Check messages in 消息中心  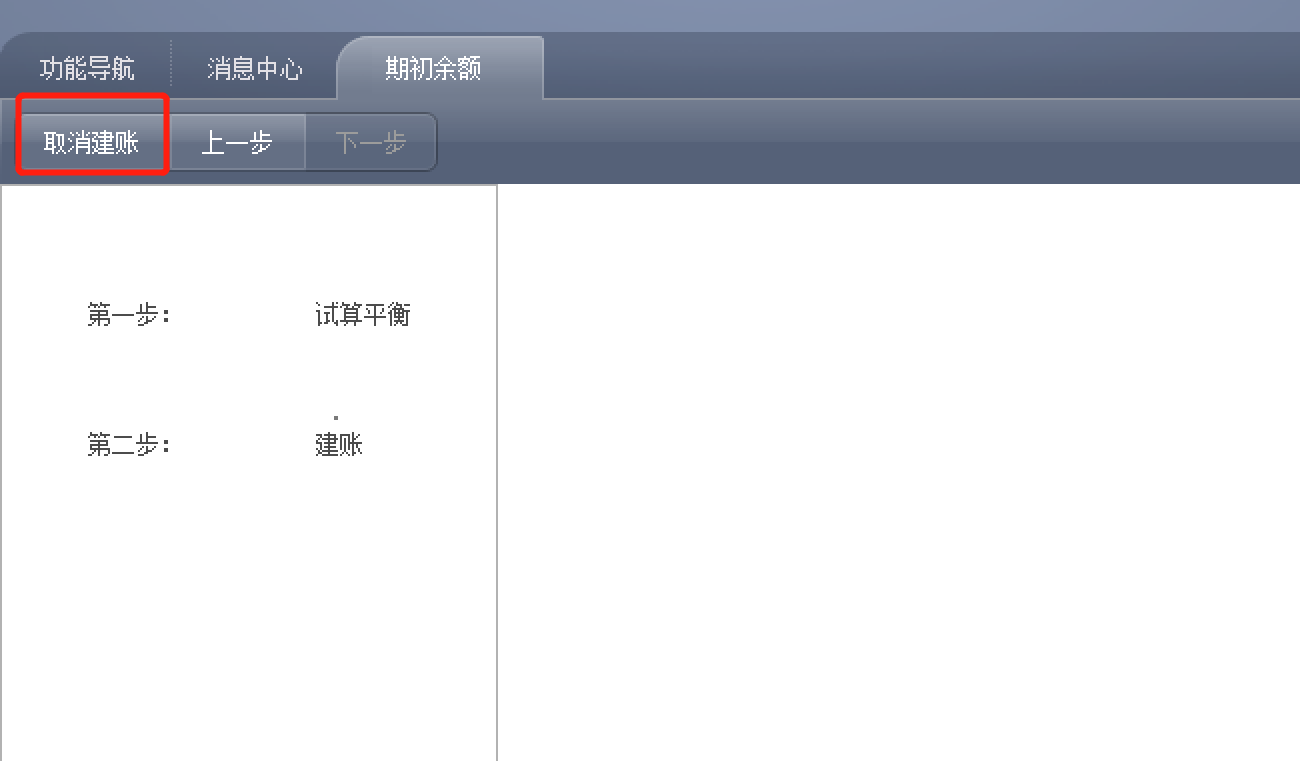click(x=253, y=69)
